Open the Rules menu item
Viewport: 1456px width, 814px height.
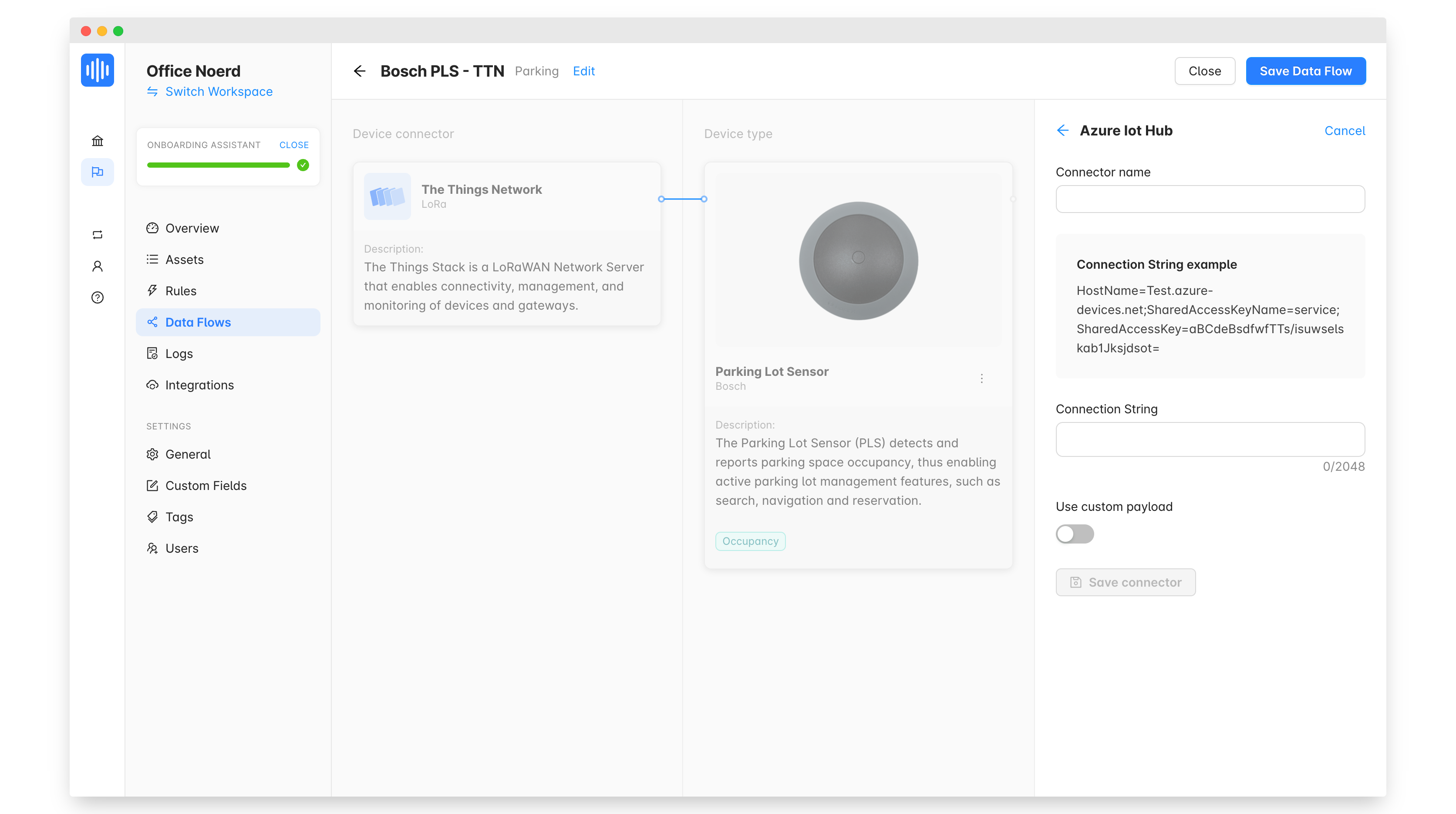pos(228,291)
